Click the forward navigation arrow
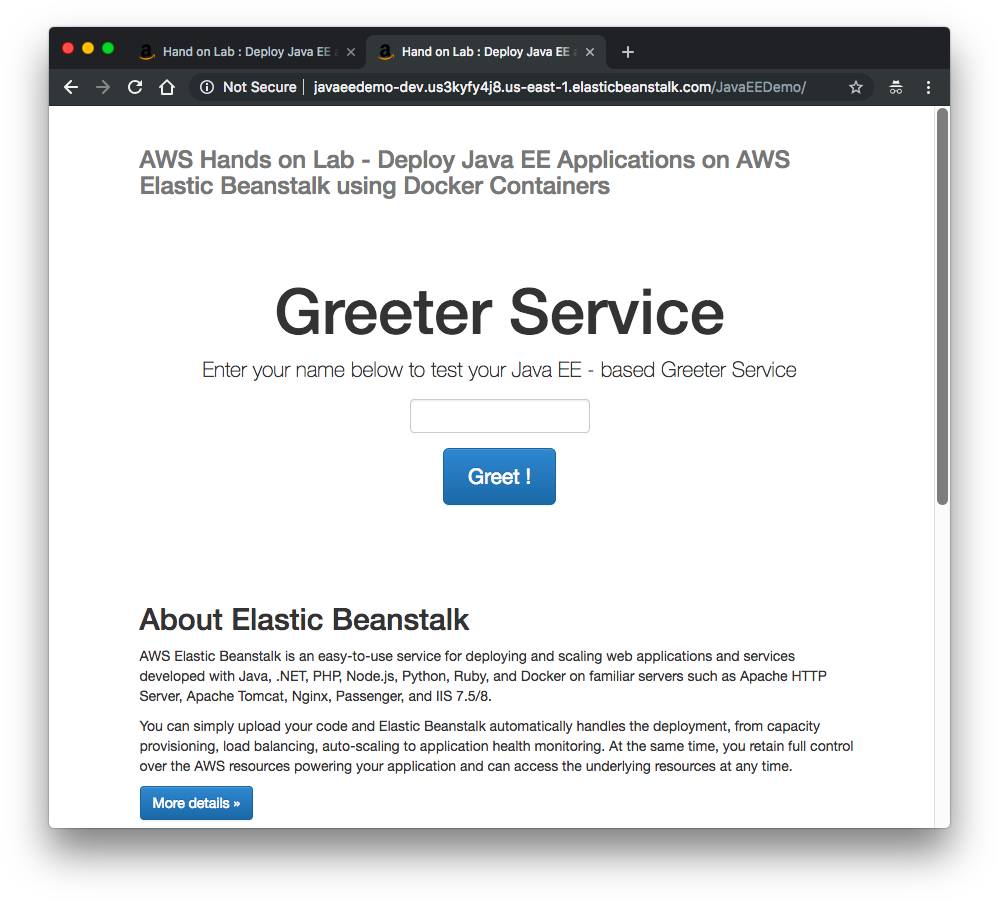Screen dimensions: 998x902 click(x=102, y=87)
